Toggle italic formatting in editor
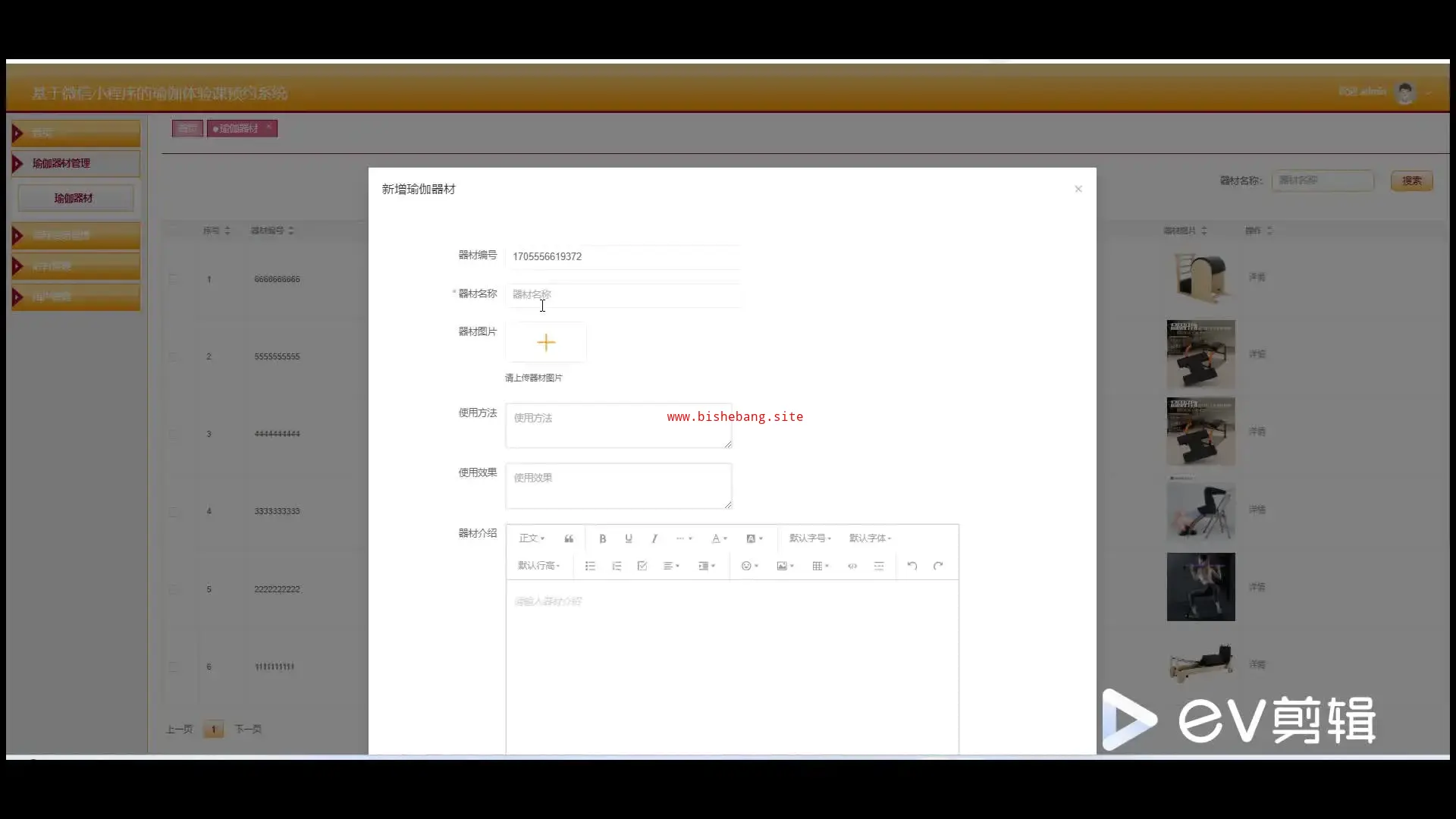1456x819 pixels. coord(654,538)
